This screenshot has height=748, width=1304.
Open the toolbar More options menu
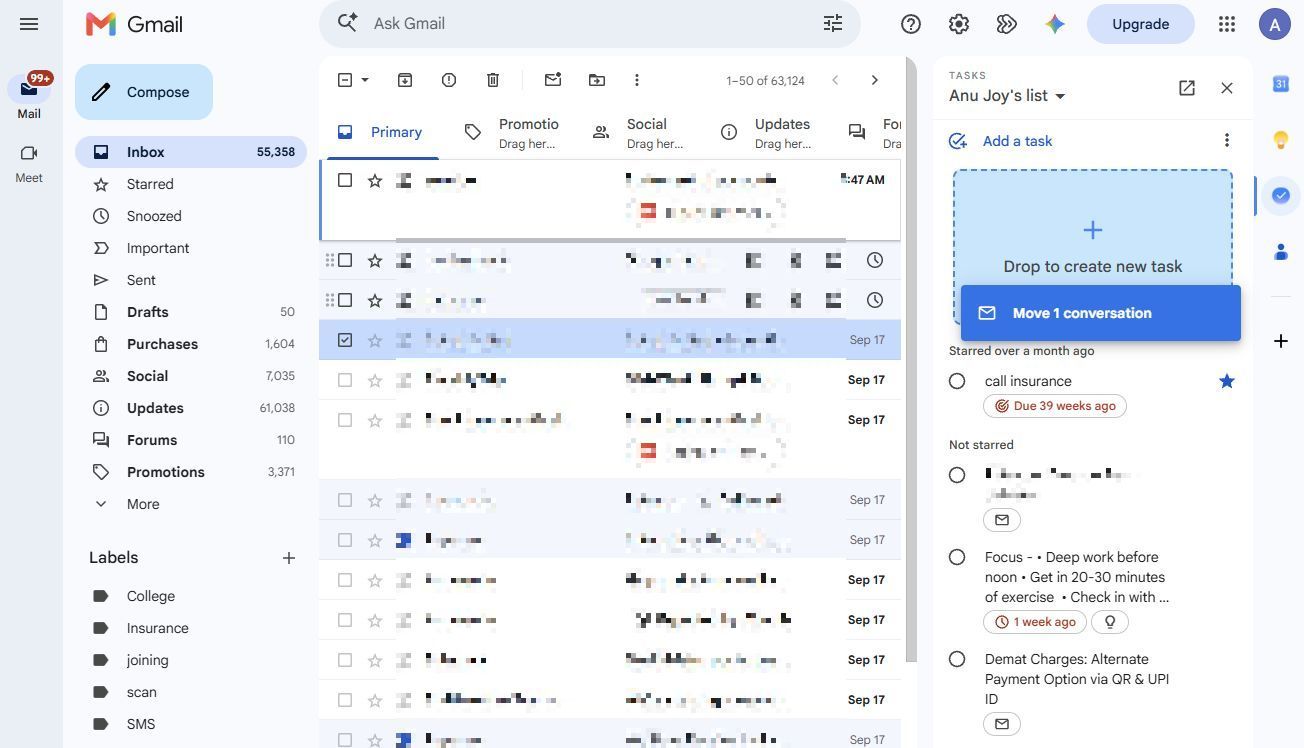pyautogui.click(x=637, y=80)
